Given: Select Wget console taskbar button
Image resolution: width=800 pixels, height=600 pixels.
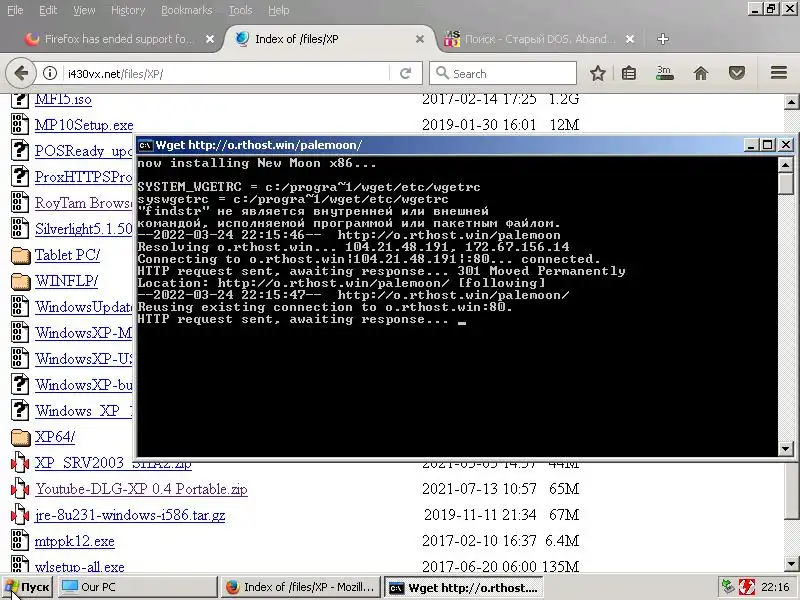Looking at the screenshot, I should (x=463, y=587).
